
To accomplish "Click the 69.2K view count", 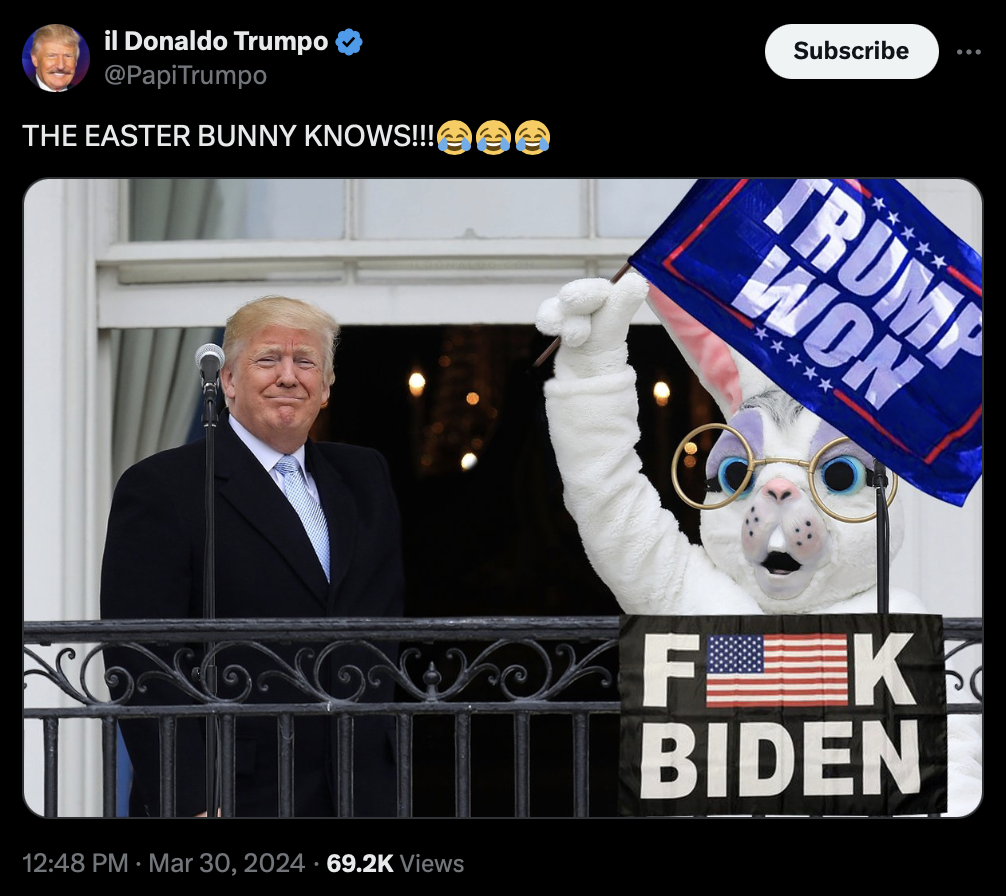I will click(x=359, y=863).
